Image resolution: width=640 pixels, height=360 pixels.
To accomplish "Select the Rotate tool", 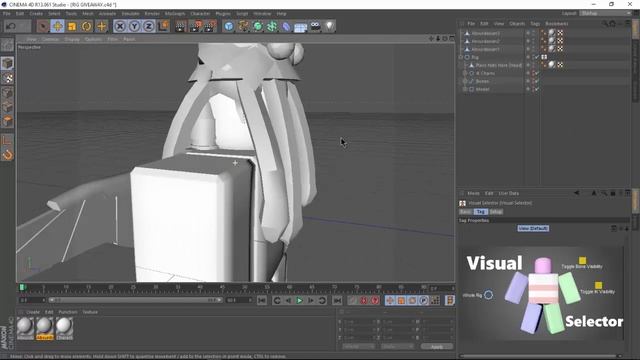I will [x=87, y=27].
